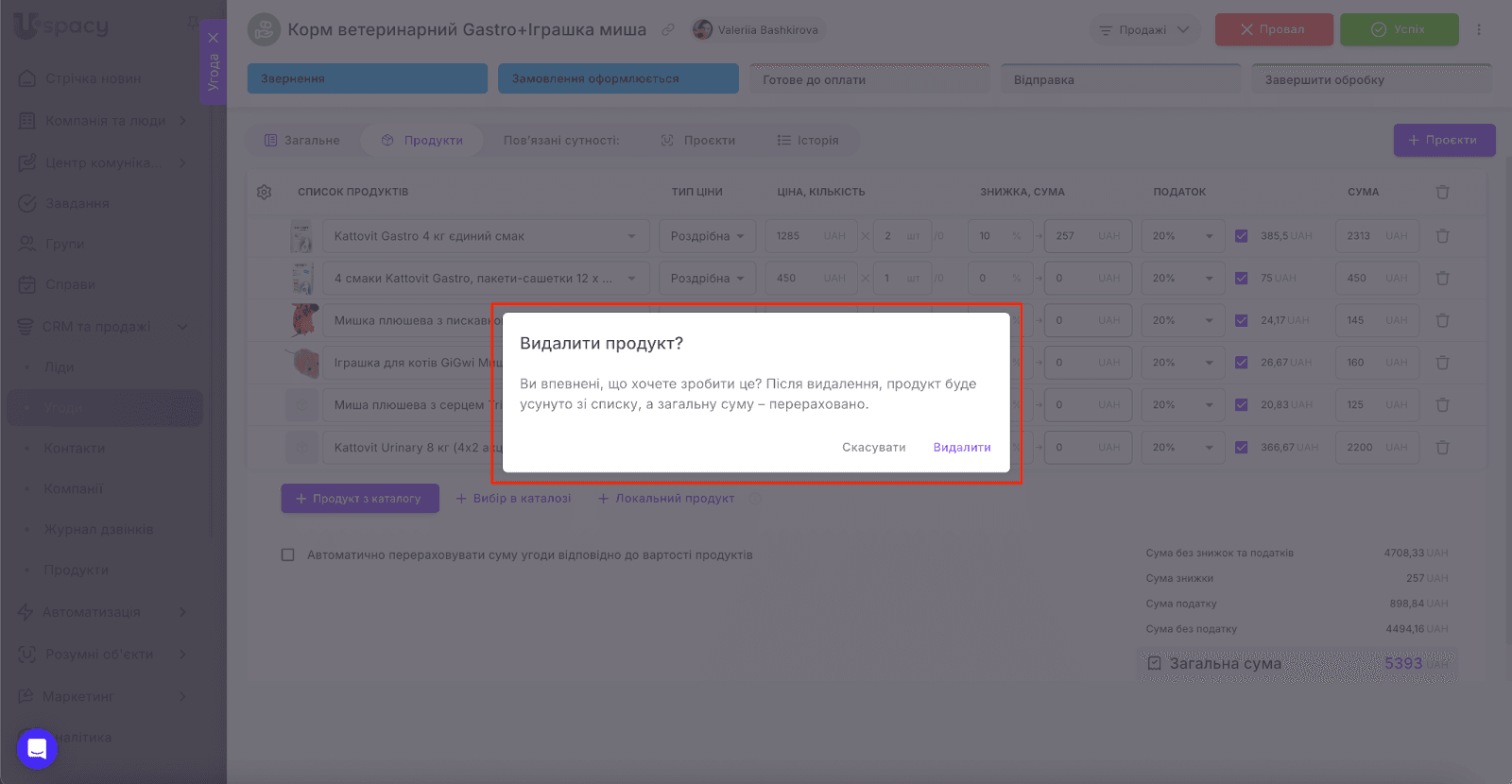Open Контакти in the sidebar menu
Viewport: 1512px width, 784px height.
(75, 448)
